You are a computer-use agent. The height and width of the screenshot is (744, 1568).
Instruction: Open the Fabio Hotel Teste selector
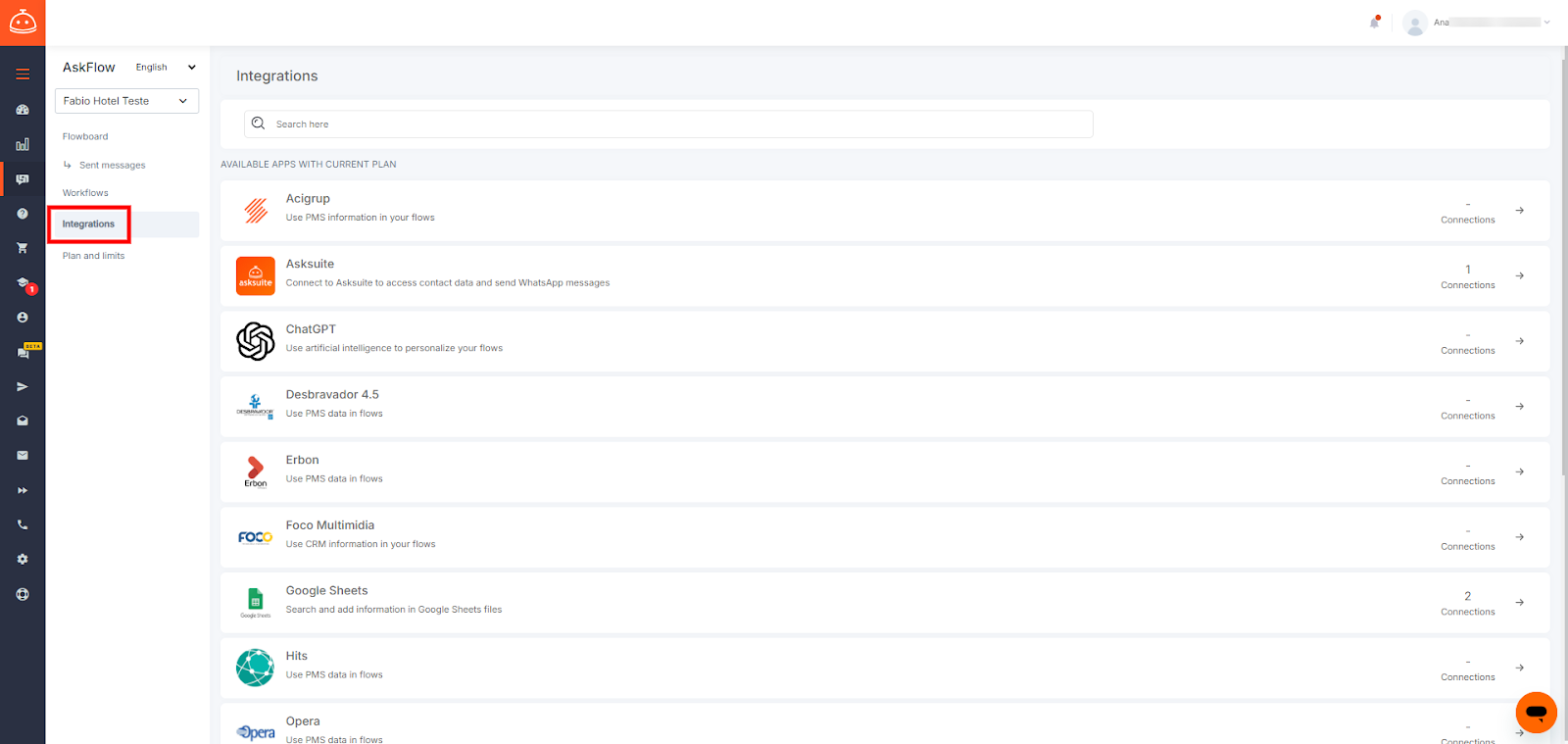click(126, 101)
